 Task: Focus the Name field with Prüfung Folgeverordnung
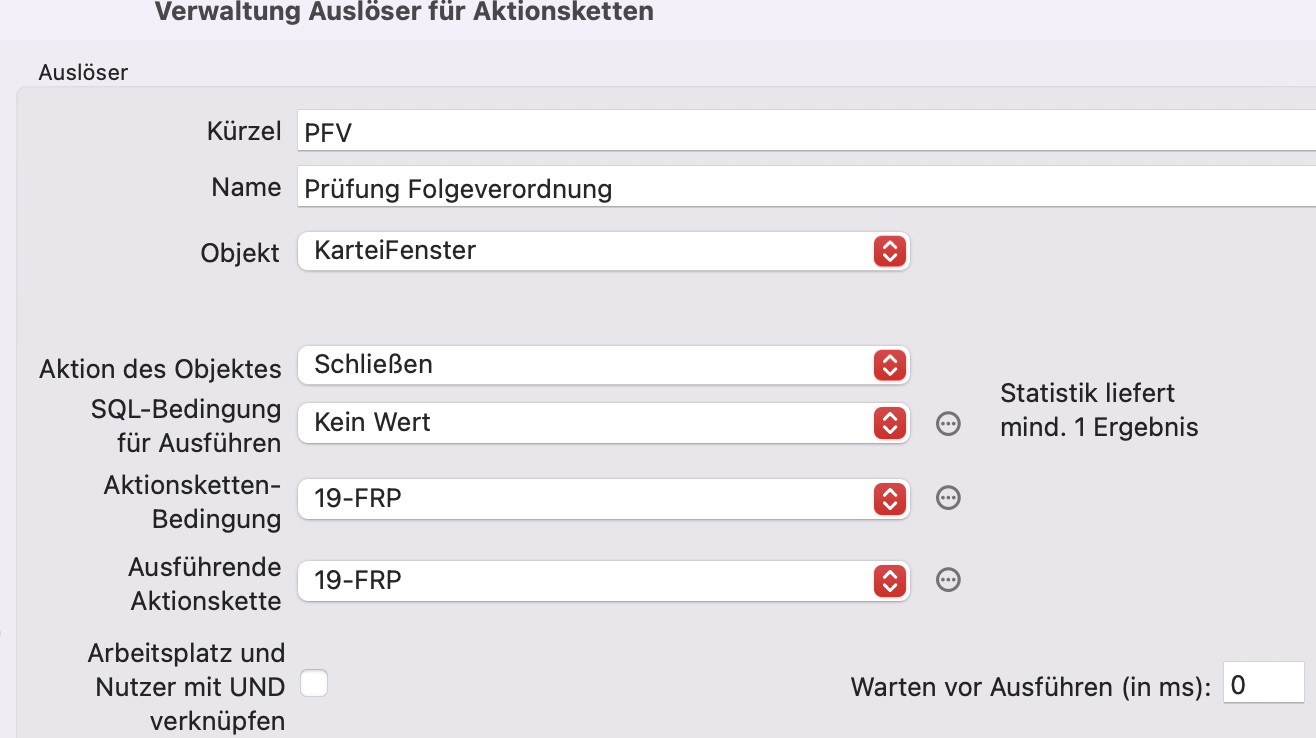point(806,187)
